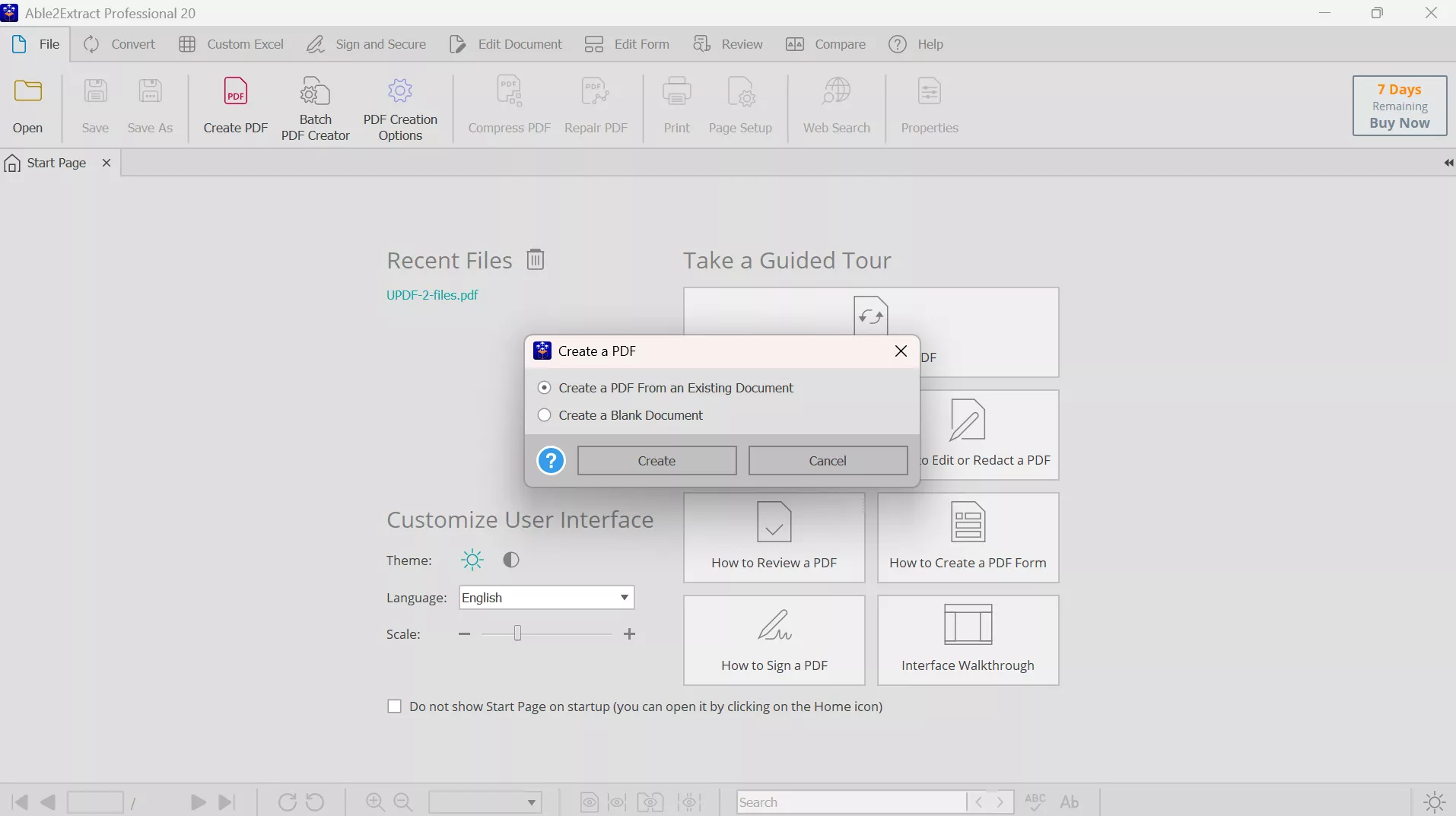
Task: Launch the Batch PDF Creator
Action: click(316, 107)
